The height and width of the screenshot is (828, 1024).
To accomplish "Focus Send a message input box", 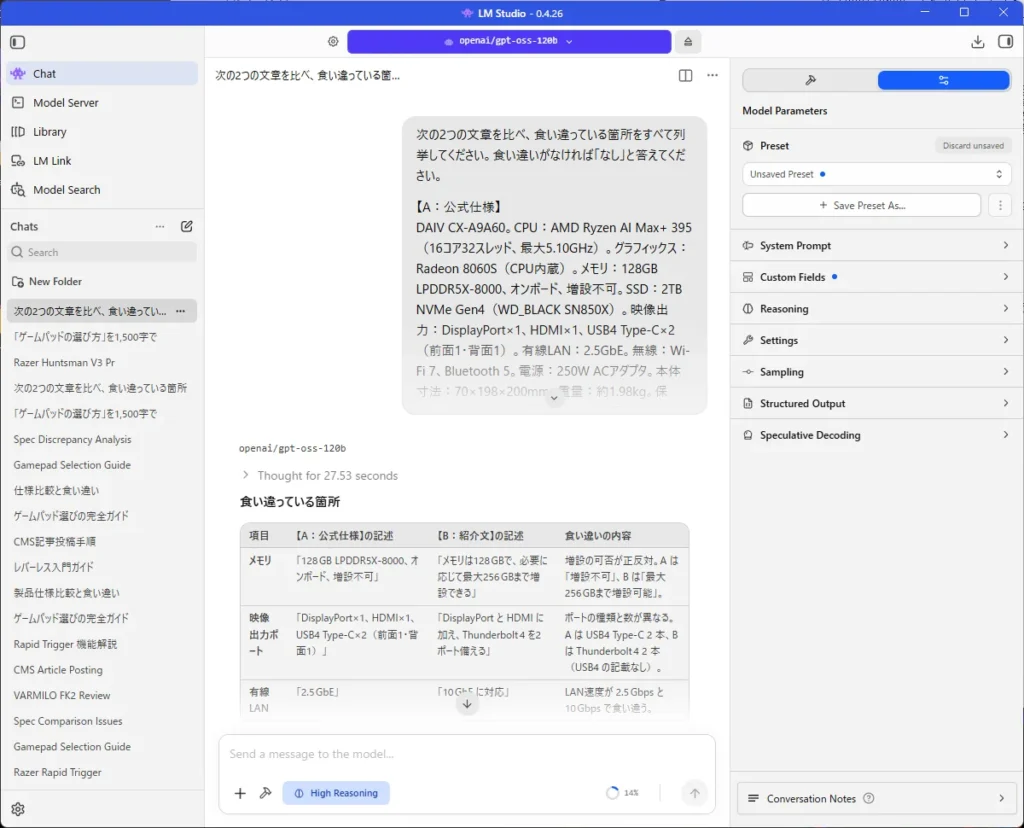I will (467, 754).
